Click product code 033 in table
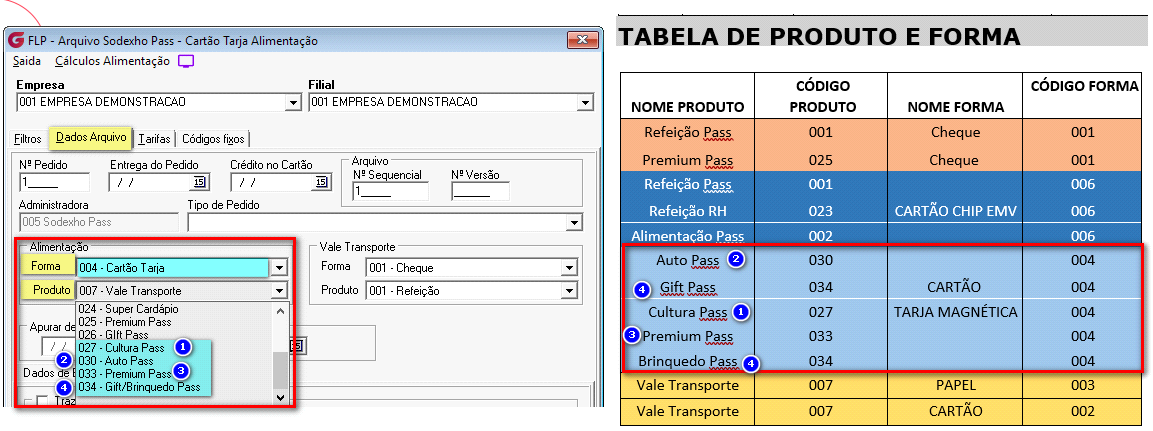The height and width of the screenshot is (431, 1153). [x=821, y=336]
